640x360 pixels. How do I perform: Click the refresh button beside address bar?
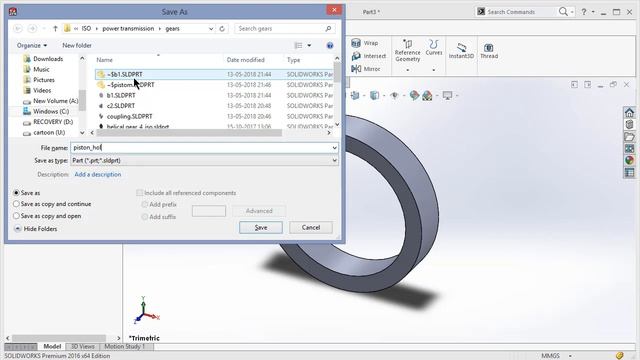point(222,29)
